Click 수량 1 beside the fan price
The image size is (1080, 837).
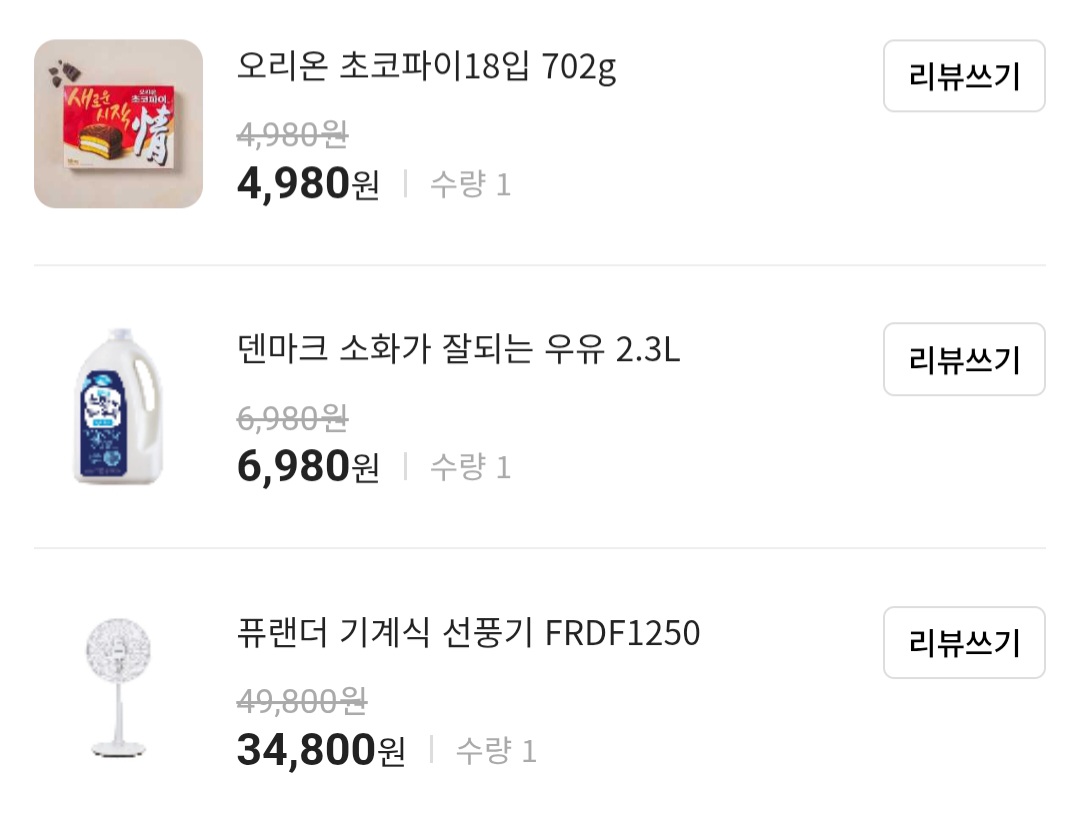point(496,751)
